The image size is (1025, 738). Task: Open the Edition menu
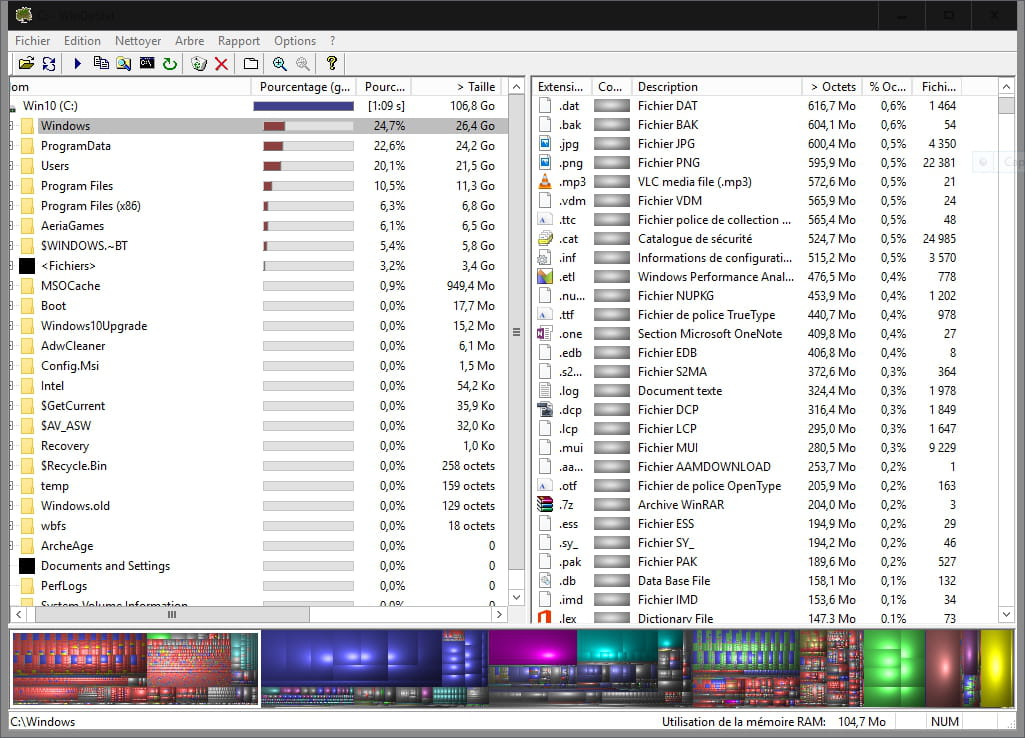[x=82, y=41]
